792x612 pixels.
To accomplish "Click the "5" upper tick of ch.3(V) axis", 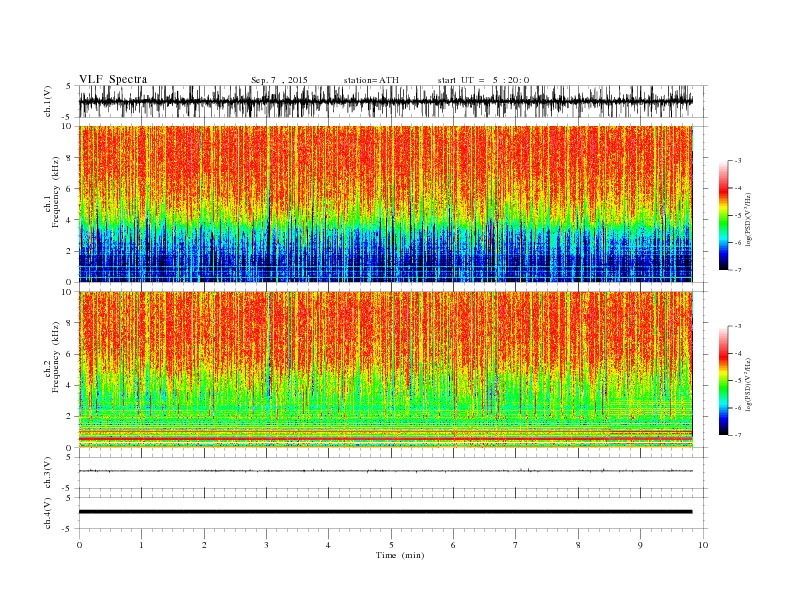I will pos(70,457).
